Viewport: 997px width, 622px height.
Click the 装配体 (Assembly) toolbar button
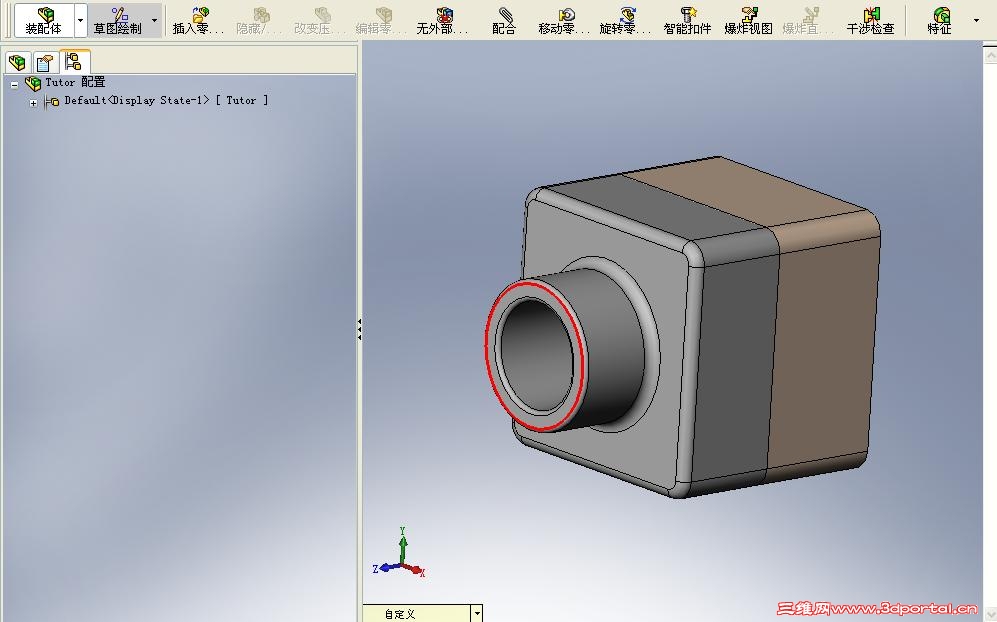[x=43, y=20]
